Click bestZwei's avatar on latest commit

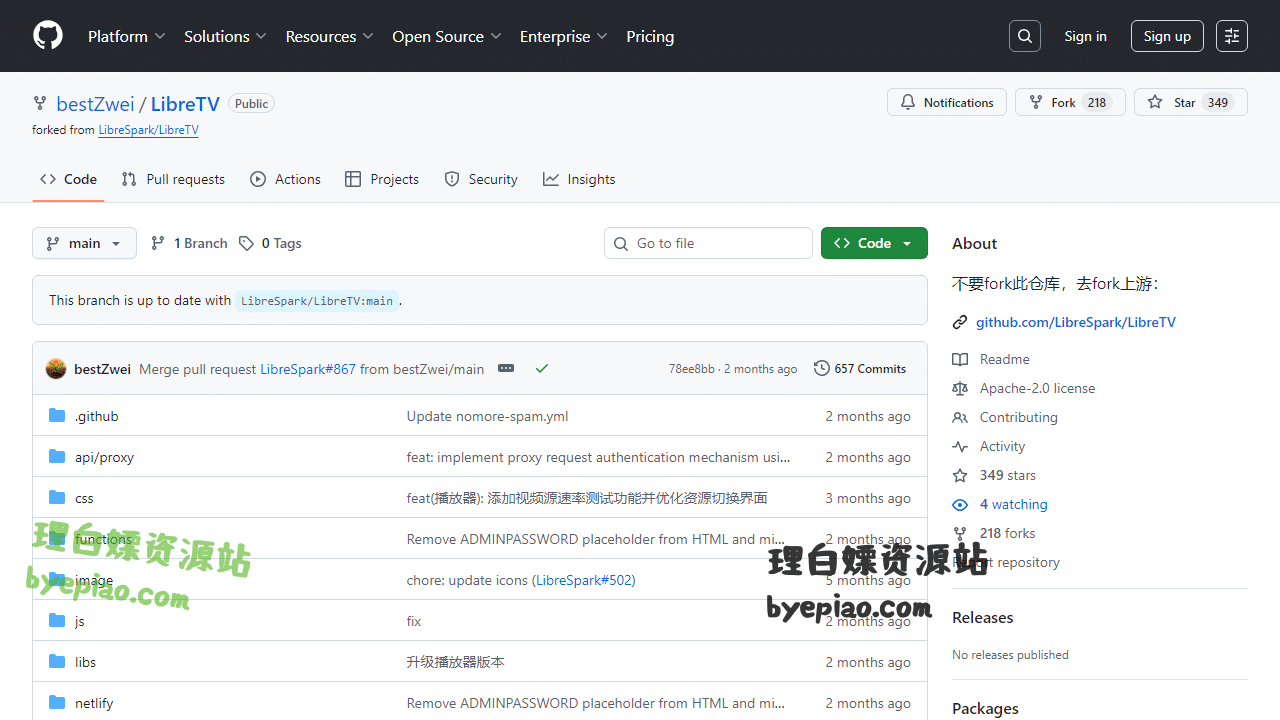[56, 369]
